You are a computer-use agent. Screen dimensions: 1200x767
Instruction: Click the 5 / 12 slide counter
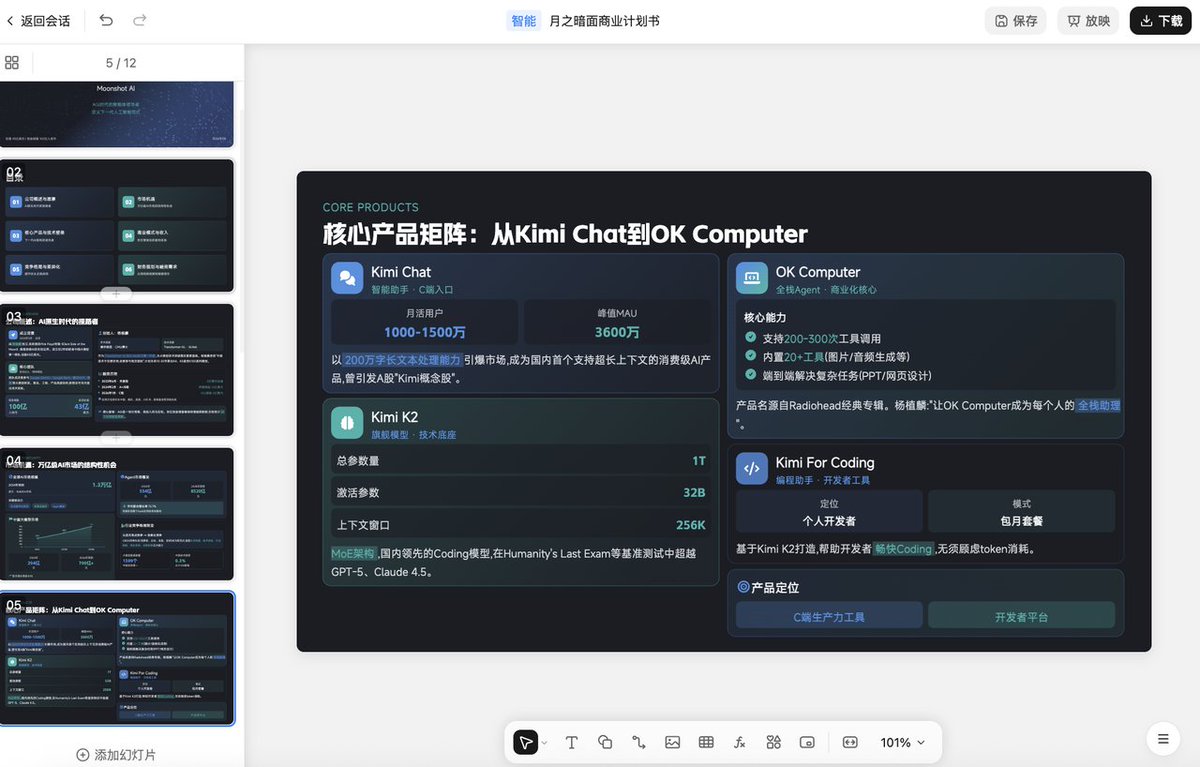121,63
